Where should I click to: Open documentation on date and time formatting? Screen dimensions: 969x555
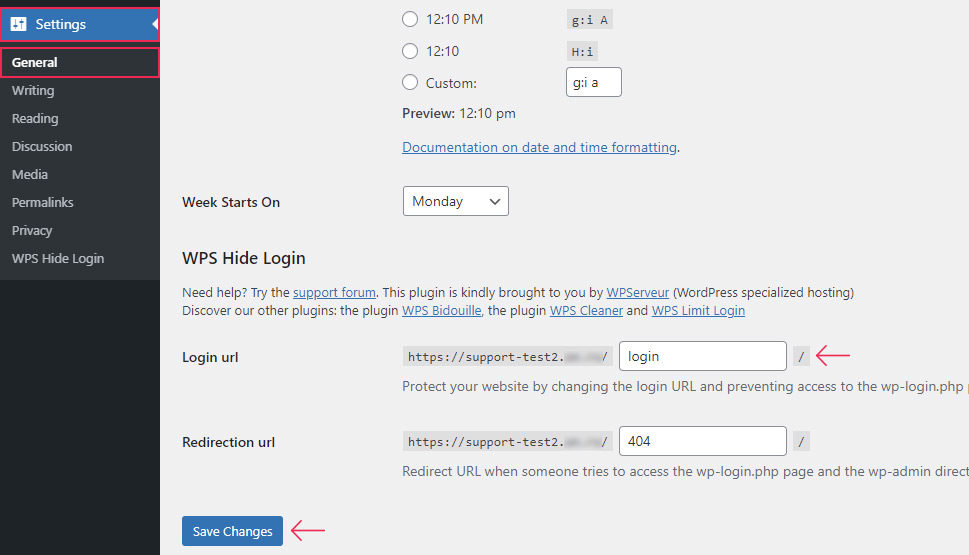point(540,147)
